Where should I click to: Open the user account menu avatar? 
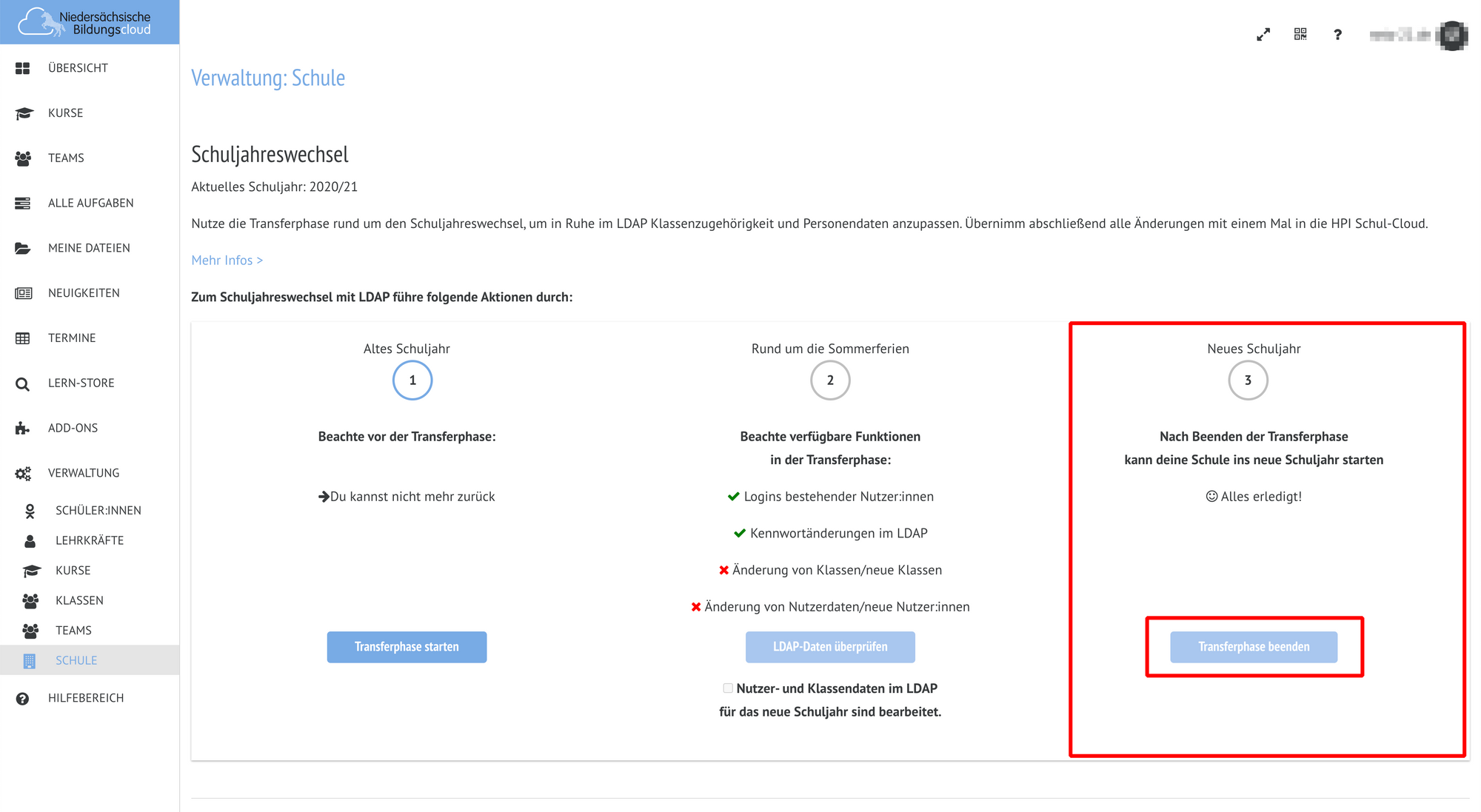click(1451, 36)
